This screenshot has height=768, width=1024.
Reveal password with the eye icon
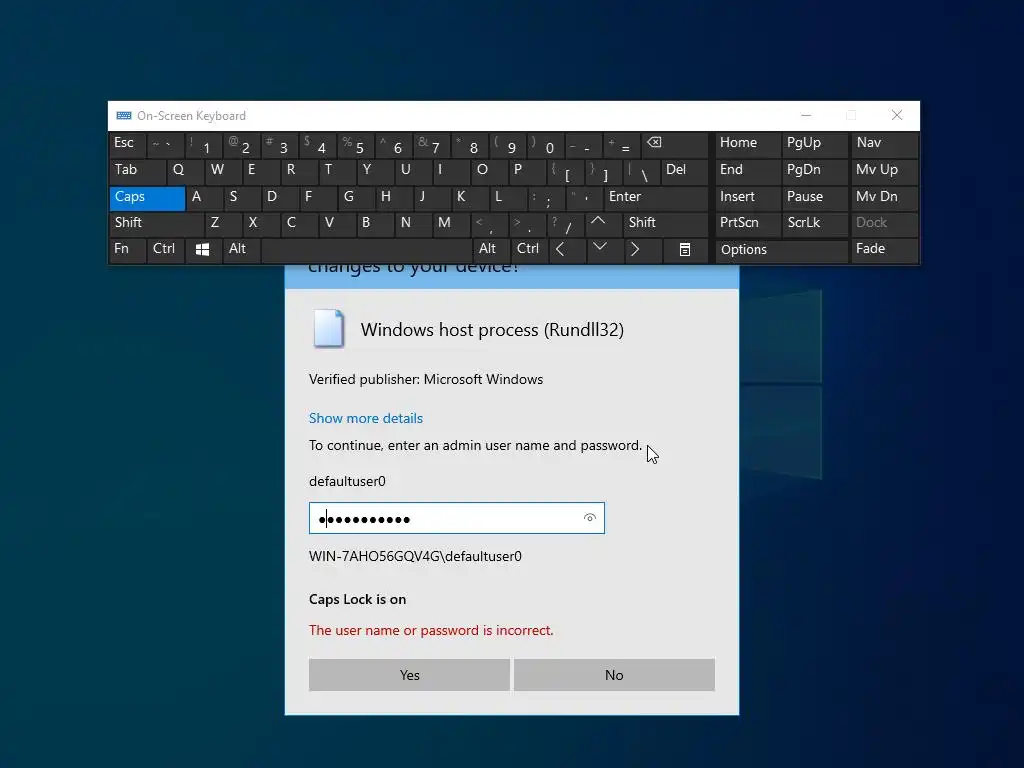pyautogui.click(x=590, y=519)
